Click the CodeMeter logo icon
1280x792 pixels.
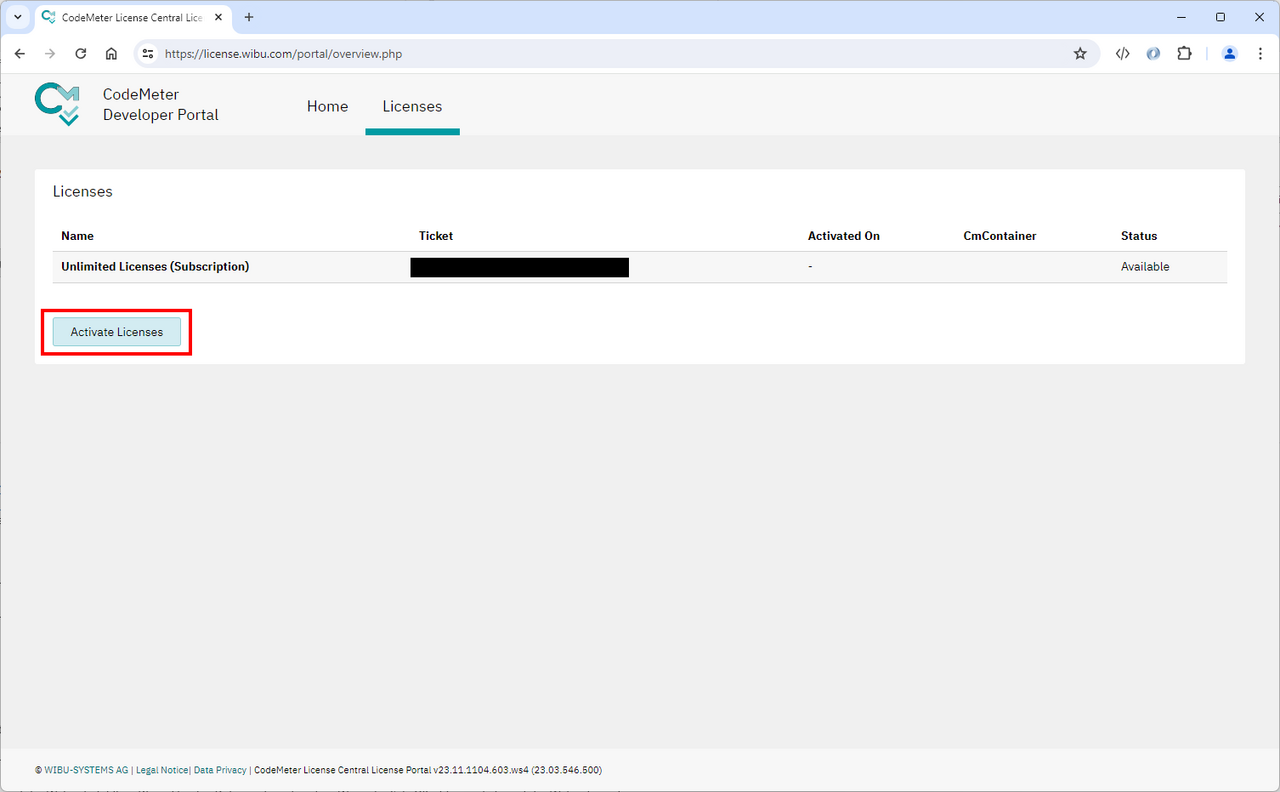[x=57, y=104]
